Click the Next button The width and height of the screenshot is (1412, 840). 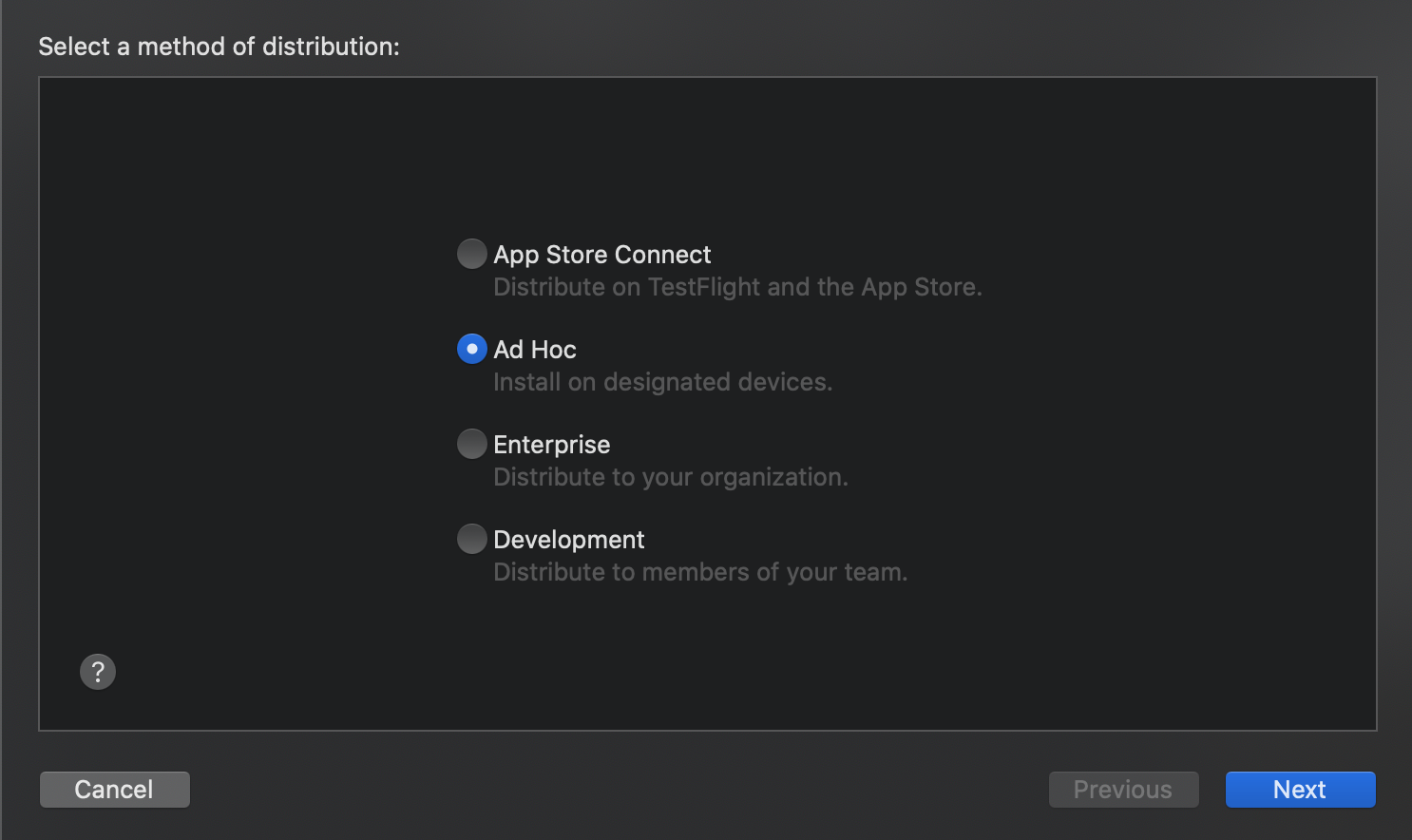coord(1300,790)
